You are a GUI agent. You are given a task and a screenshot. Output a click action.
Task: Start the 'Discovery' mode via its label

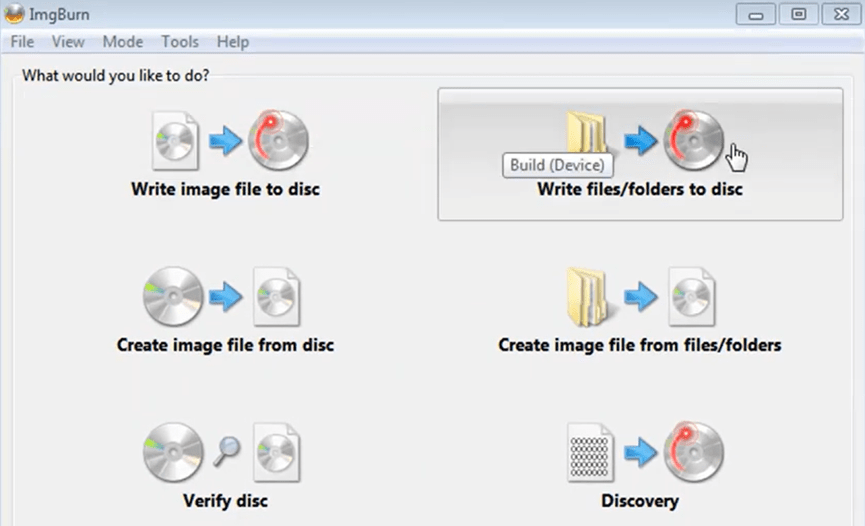(x=640, y=500)
